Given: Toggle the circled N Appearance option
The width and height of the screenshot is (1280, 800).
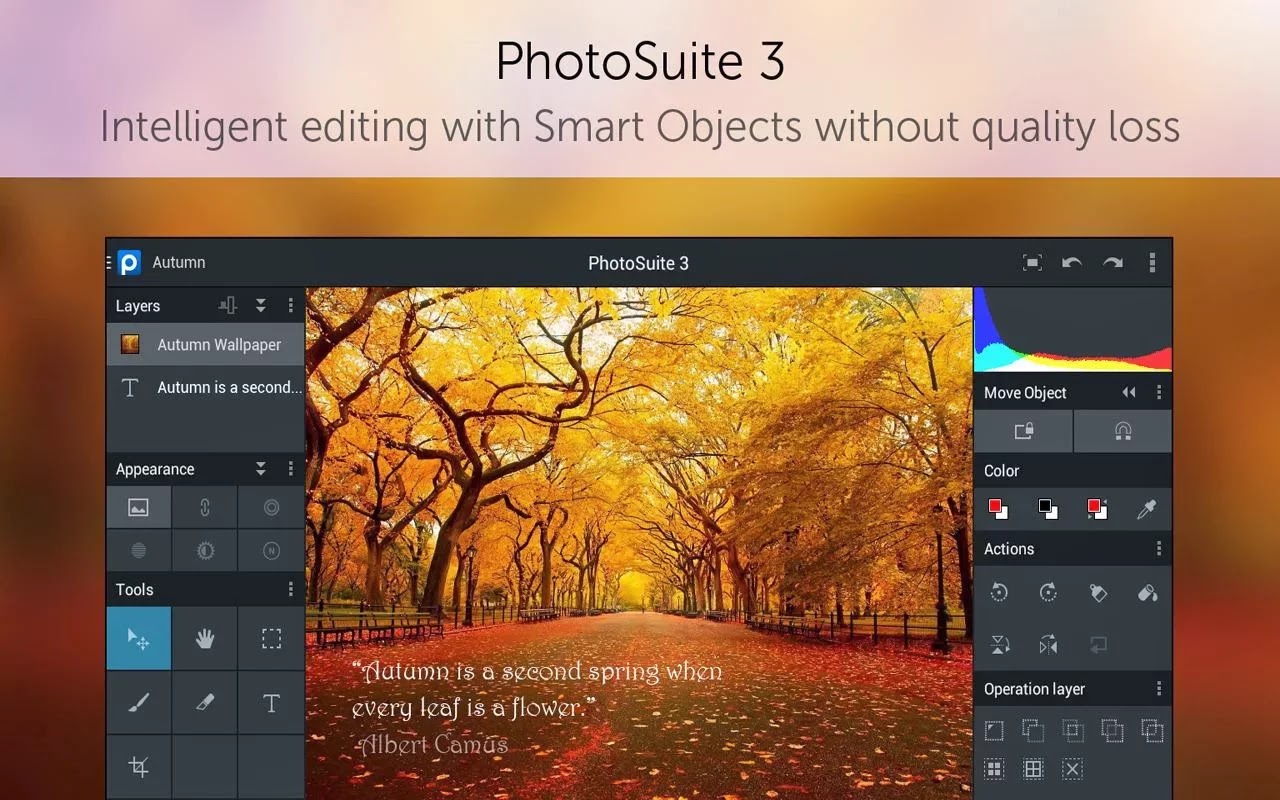Looking at the screenshot, I should [x=271, y=550].
